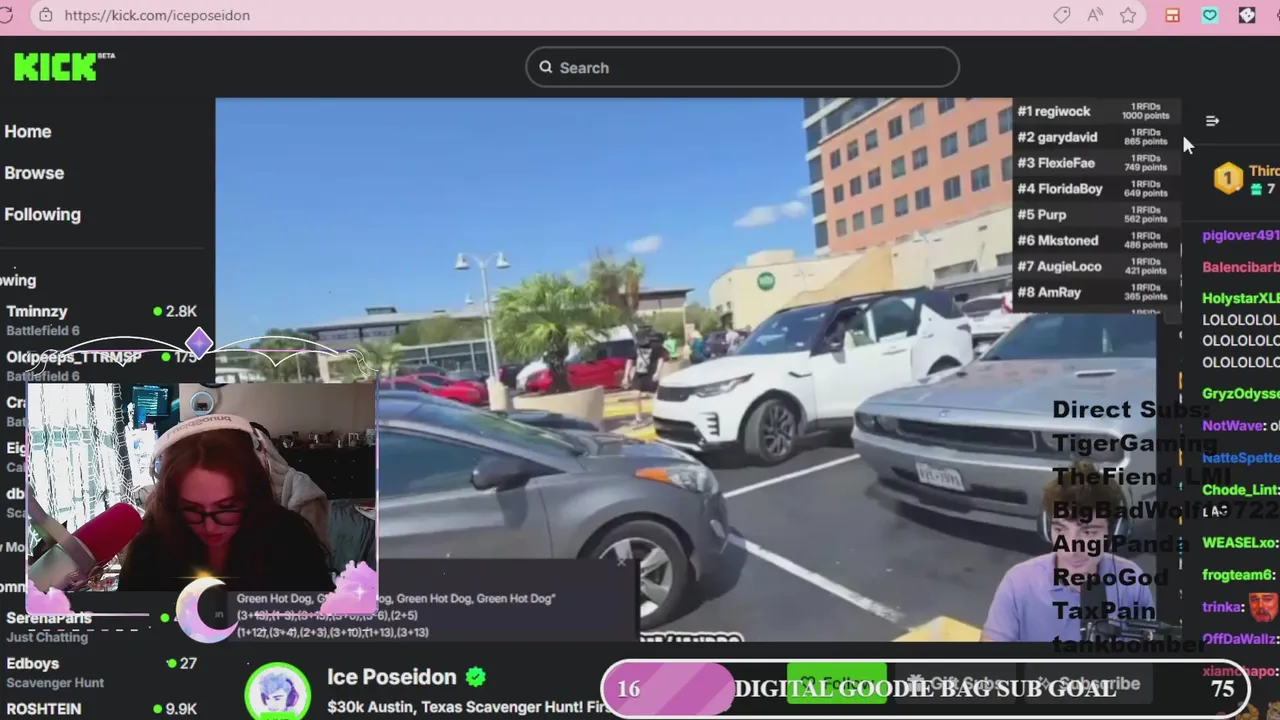Click the #3 FlexieFae leaderboard row
1280x720 pixels.
point(1094,163)
